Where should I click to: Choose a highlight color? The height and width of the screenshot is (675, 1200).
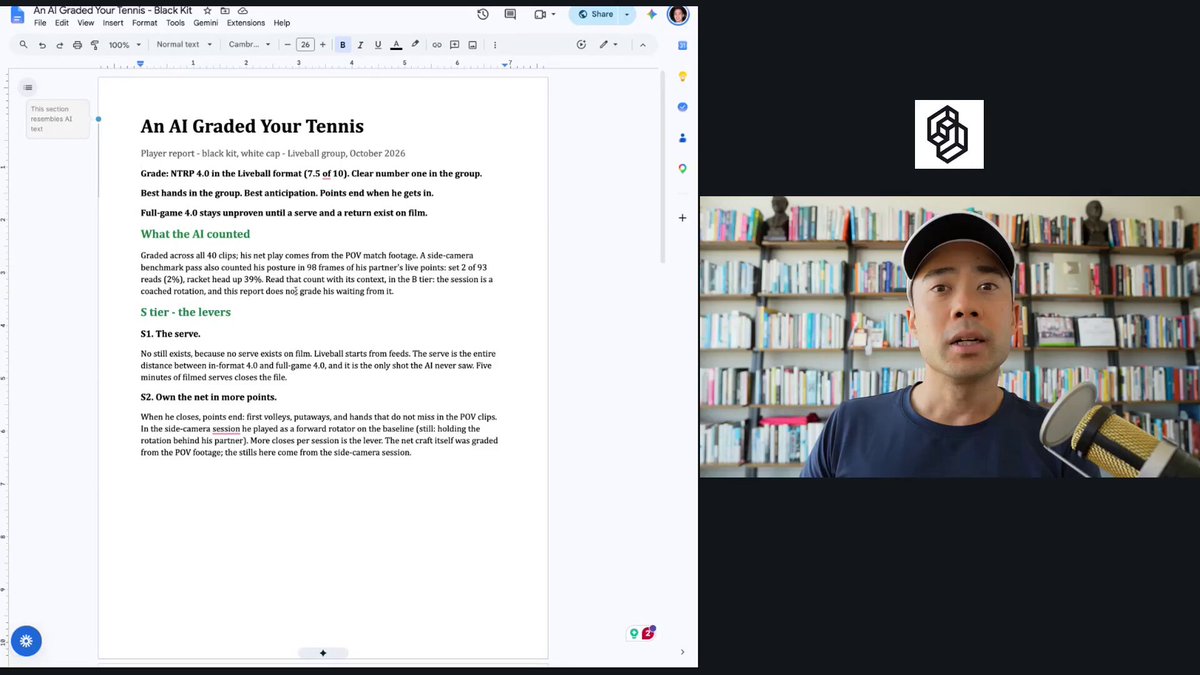(415, 44)
